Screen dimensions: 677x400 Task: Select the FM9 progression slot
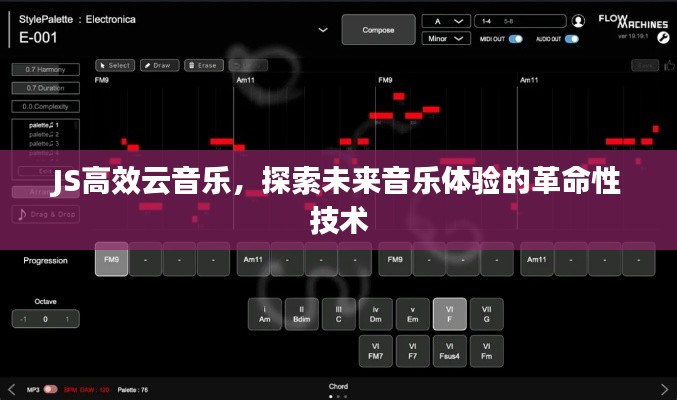click(x=111, y=260)
